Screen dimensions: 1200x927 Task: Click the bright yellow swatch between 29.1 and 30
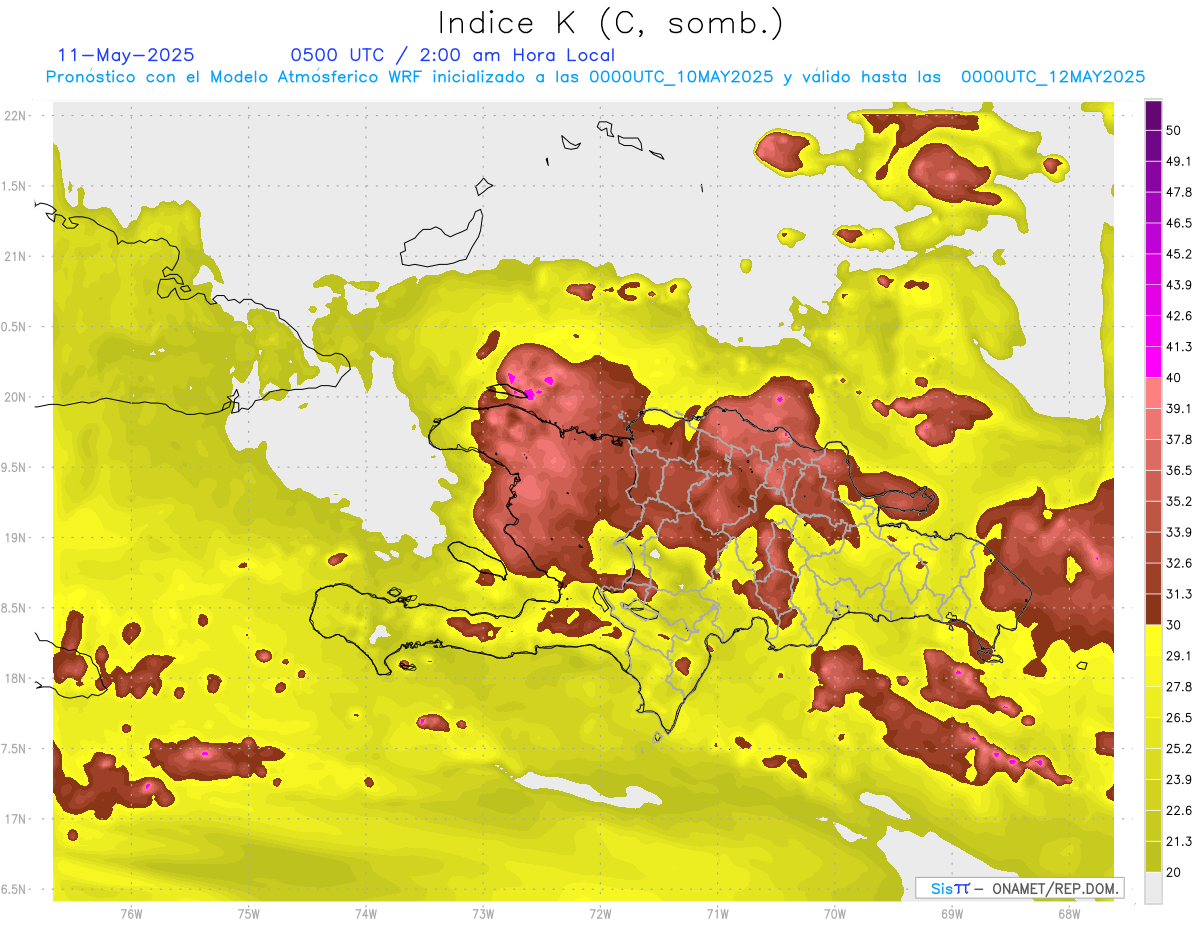[1153, 640]
